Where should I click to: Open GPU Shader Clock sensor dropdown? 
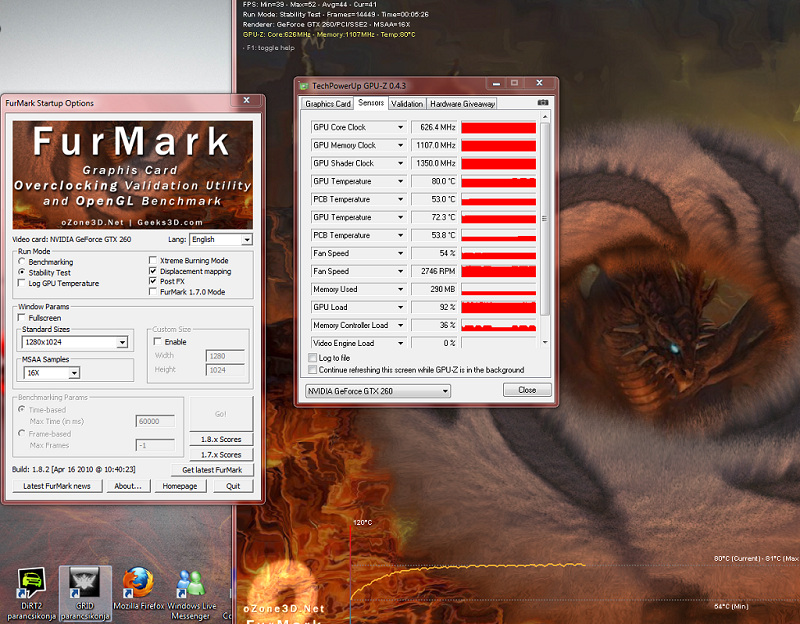pos(400,163)
